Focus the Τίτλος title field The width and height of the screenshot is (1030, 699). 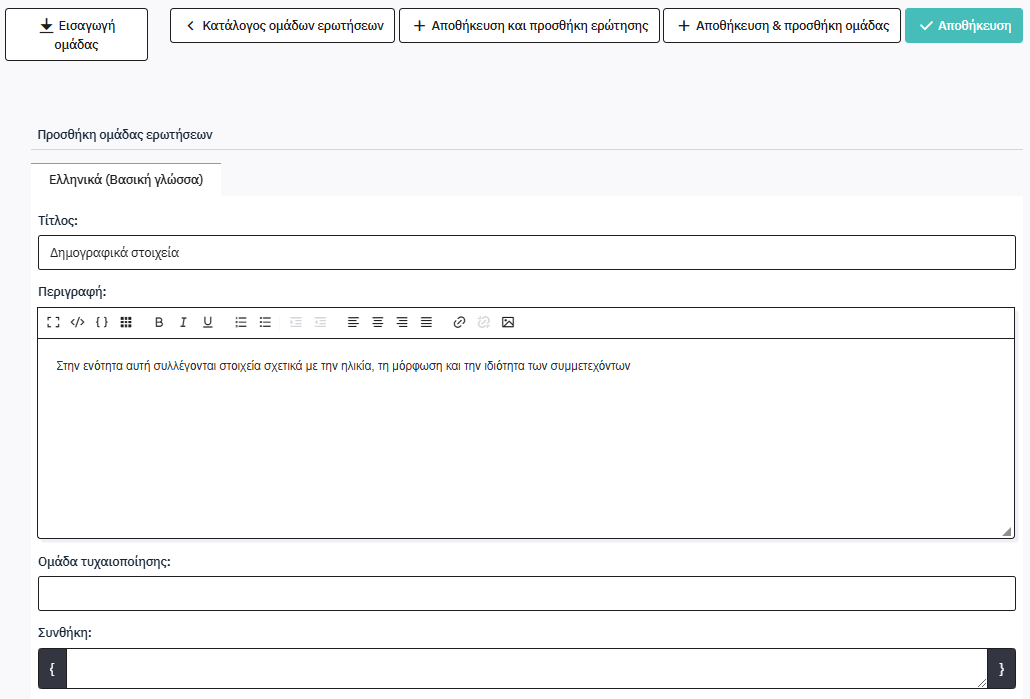pyautogui.click(x=527, y=252)
